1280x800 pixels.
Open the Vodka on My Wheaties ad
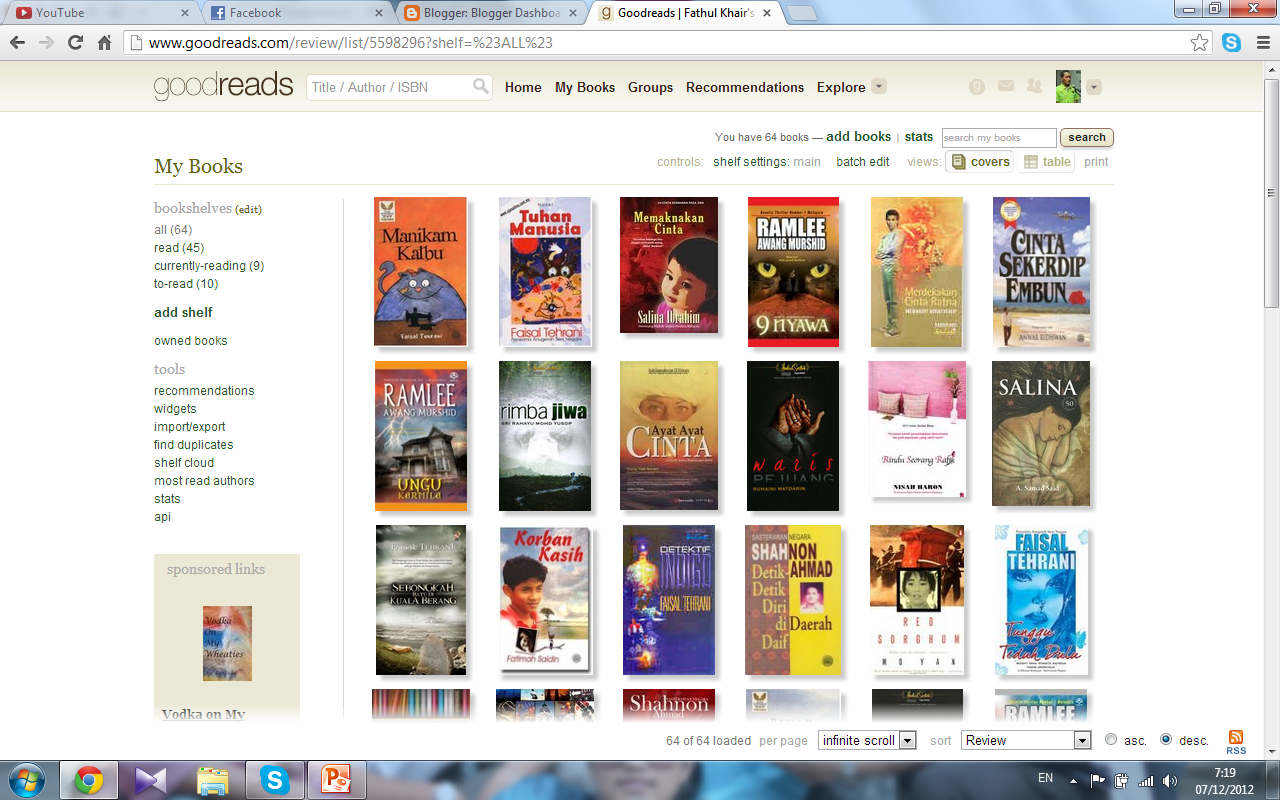pos(227,643)
